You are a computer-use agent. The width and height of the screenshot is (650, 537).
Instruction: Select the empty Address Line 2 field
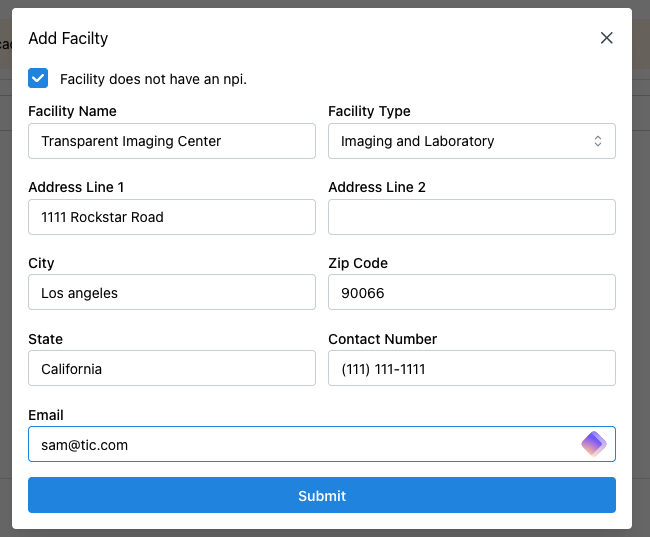point(471,217)
